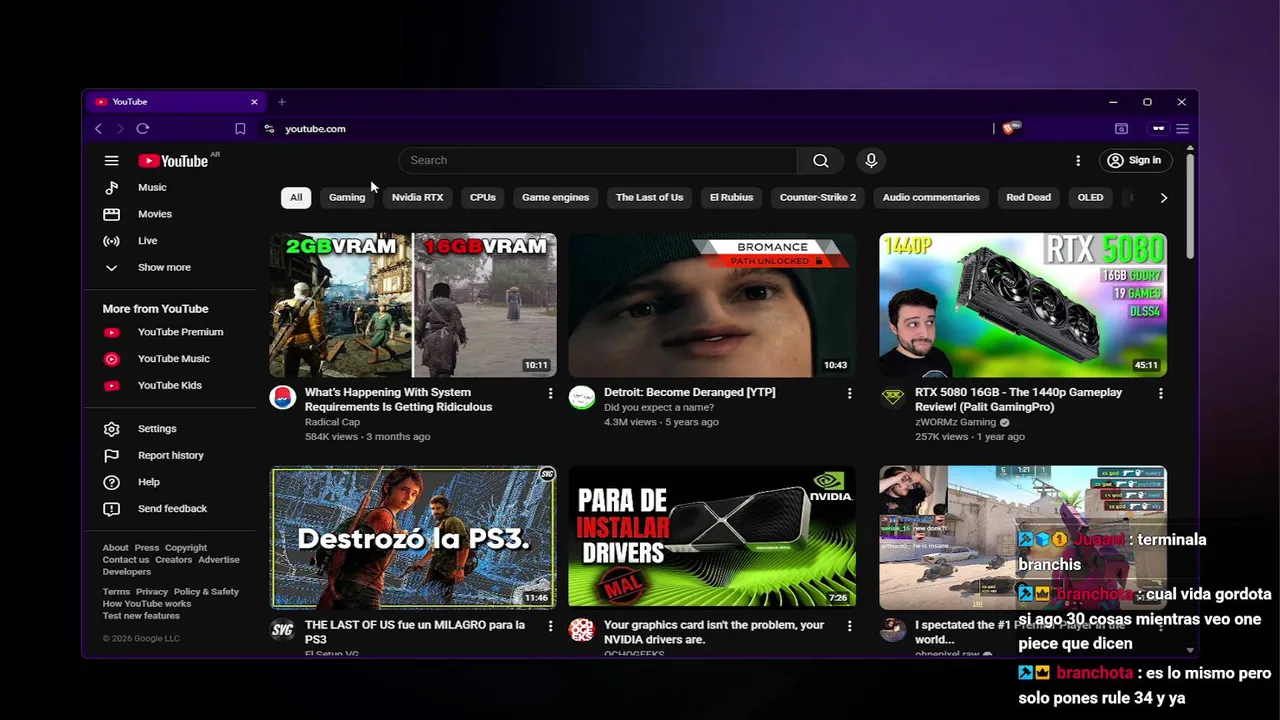Screen dimensions: 1280x720
Task: Open Report history in the sidebar
Action: click(170, 455)
